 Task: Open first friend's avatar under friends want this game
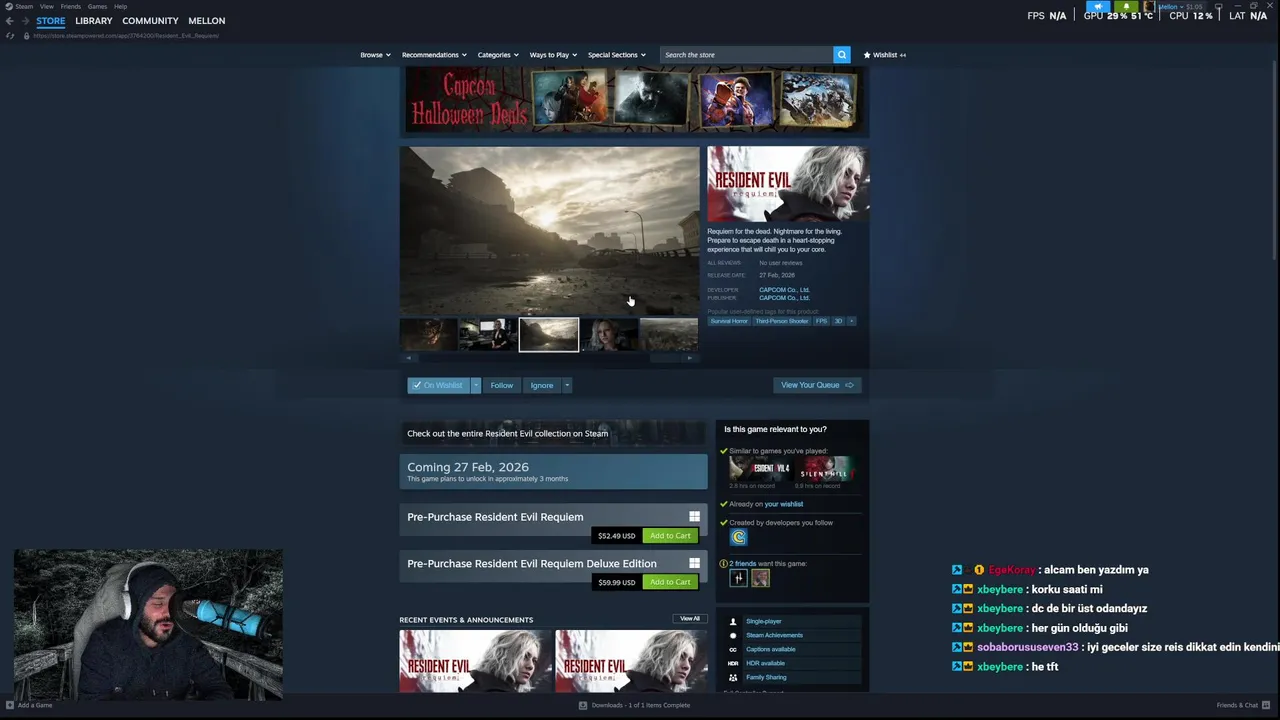[739, 578]
